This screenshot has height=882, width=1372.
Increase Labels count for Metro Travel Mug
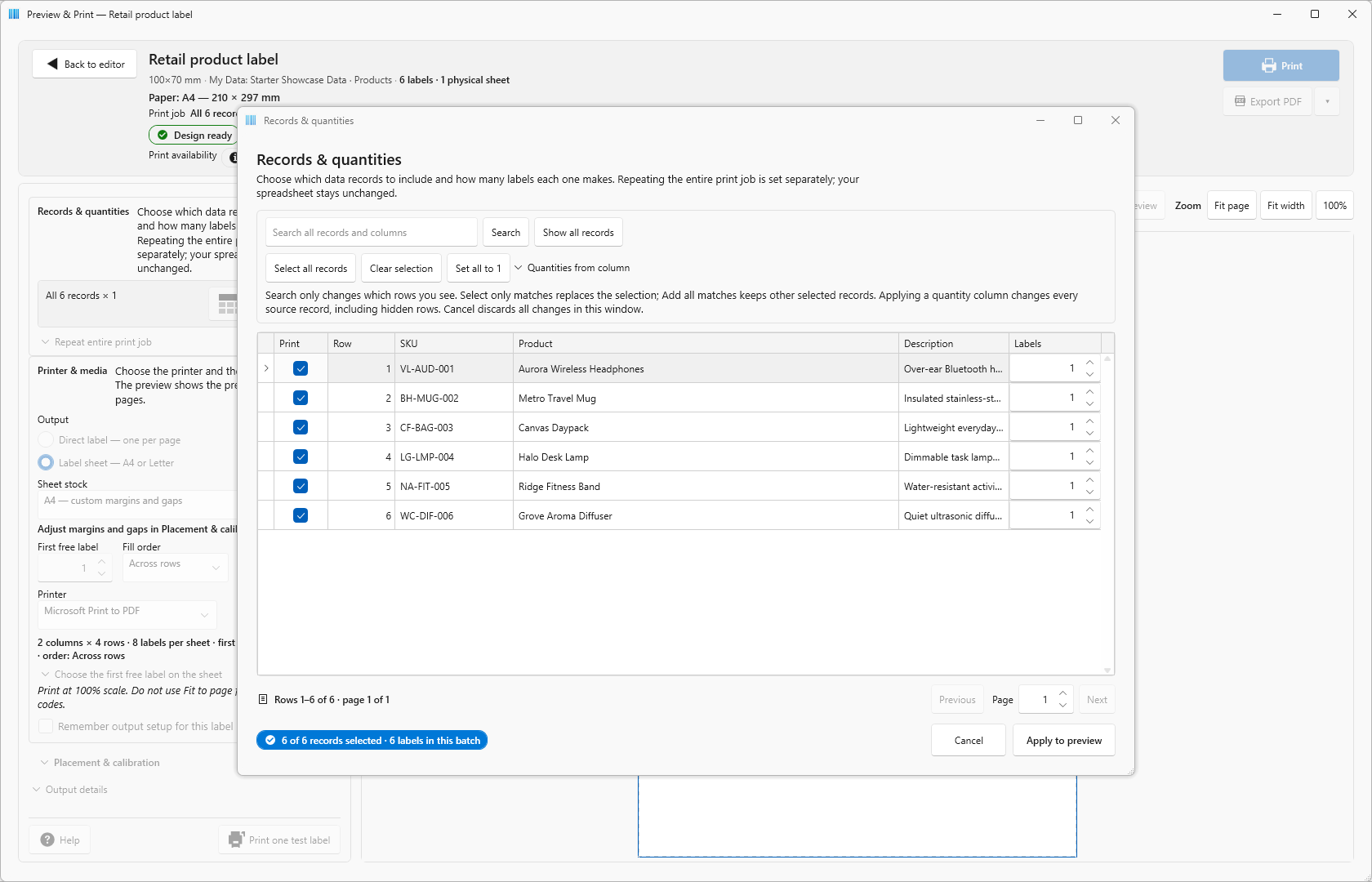tap(1089, 392)
